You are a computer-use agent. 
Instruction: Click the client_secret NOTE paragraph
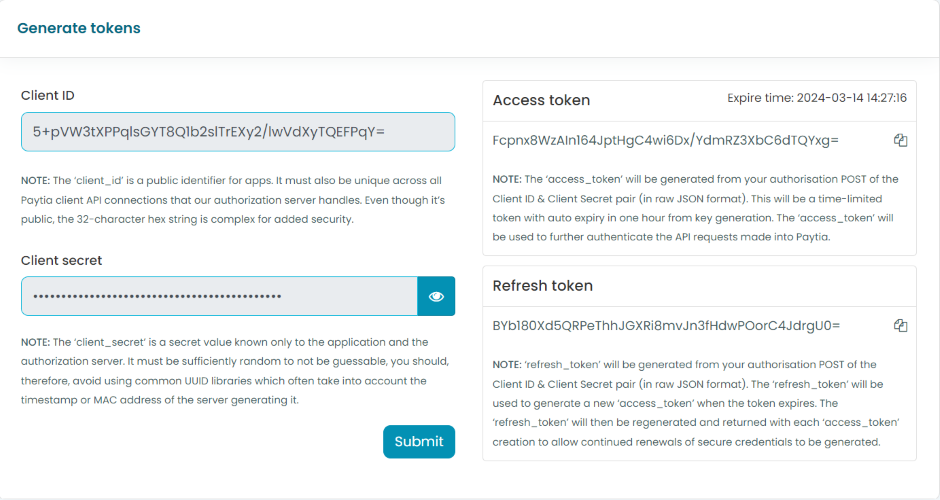[235, 371]
